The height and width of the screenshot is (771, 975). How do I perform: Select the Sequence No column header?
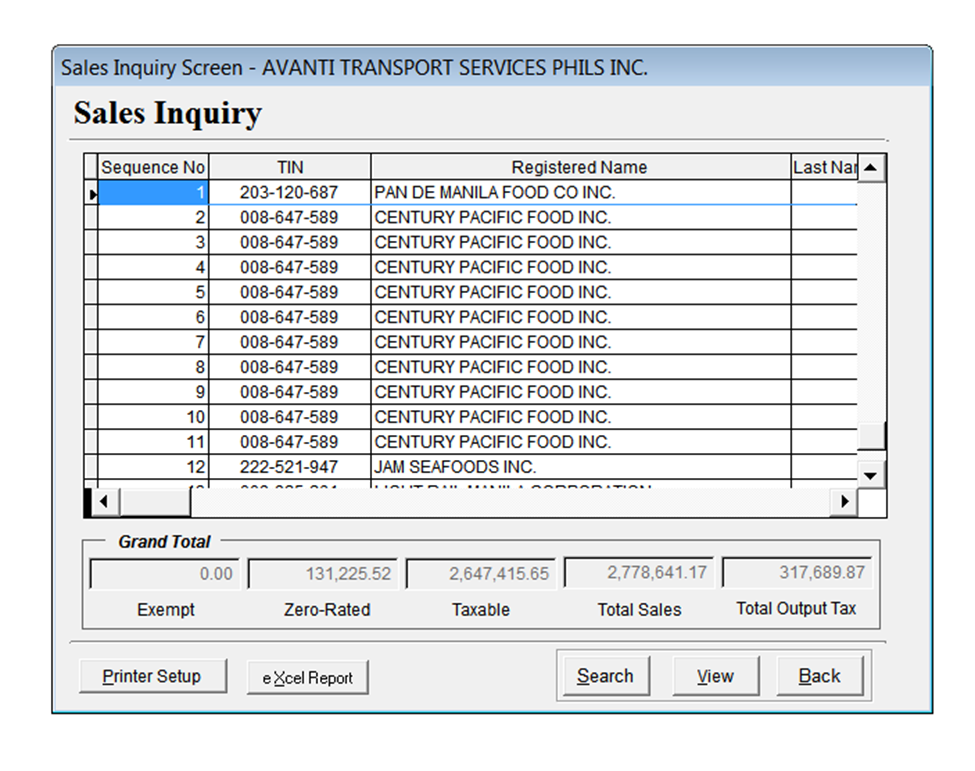click(153, 167)
